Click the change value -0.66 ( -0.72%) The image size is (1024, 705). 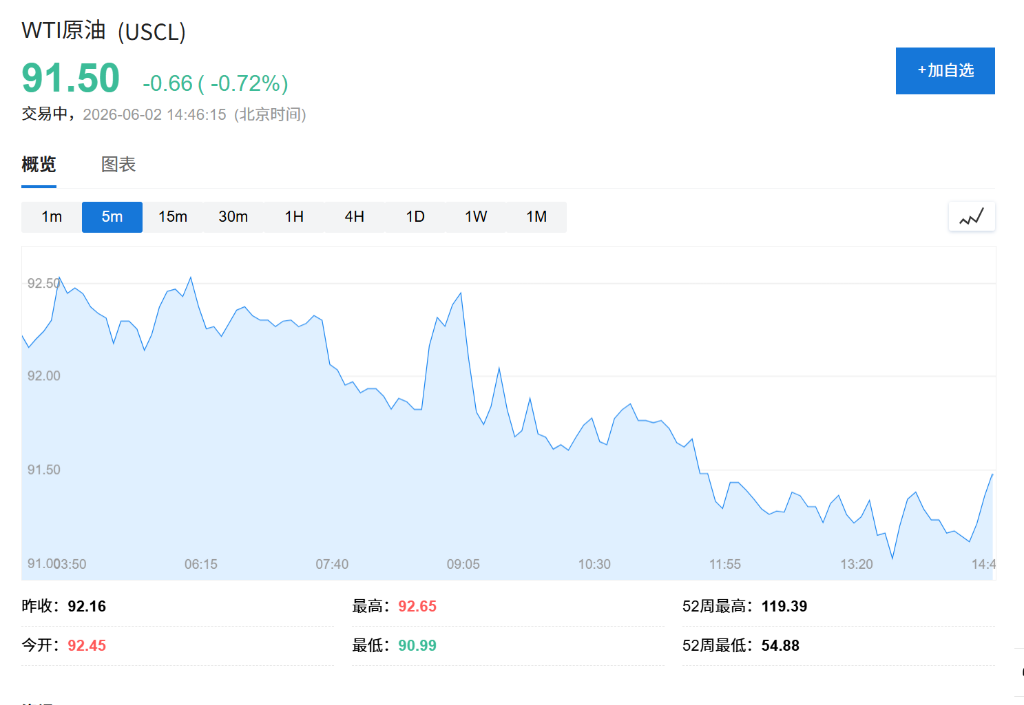[216, 84]
